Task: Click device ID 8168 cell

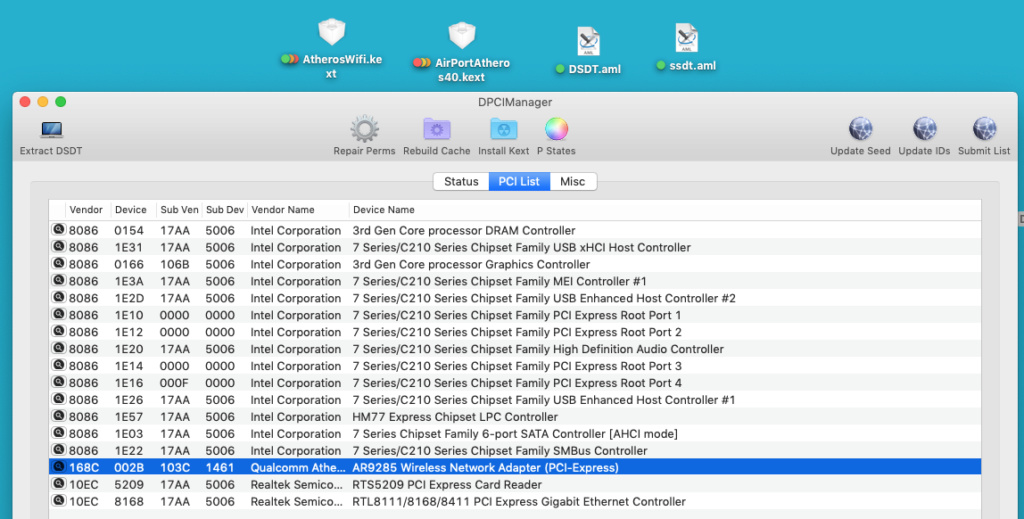Action: click(129, 501)
